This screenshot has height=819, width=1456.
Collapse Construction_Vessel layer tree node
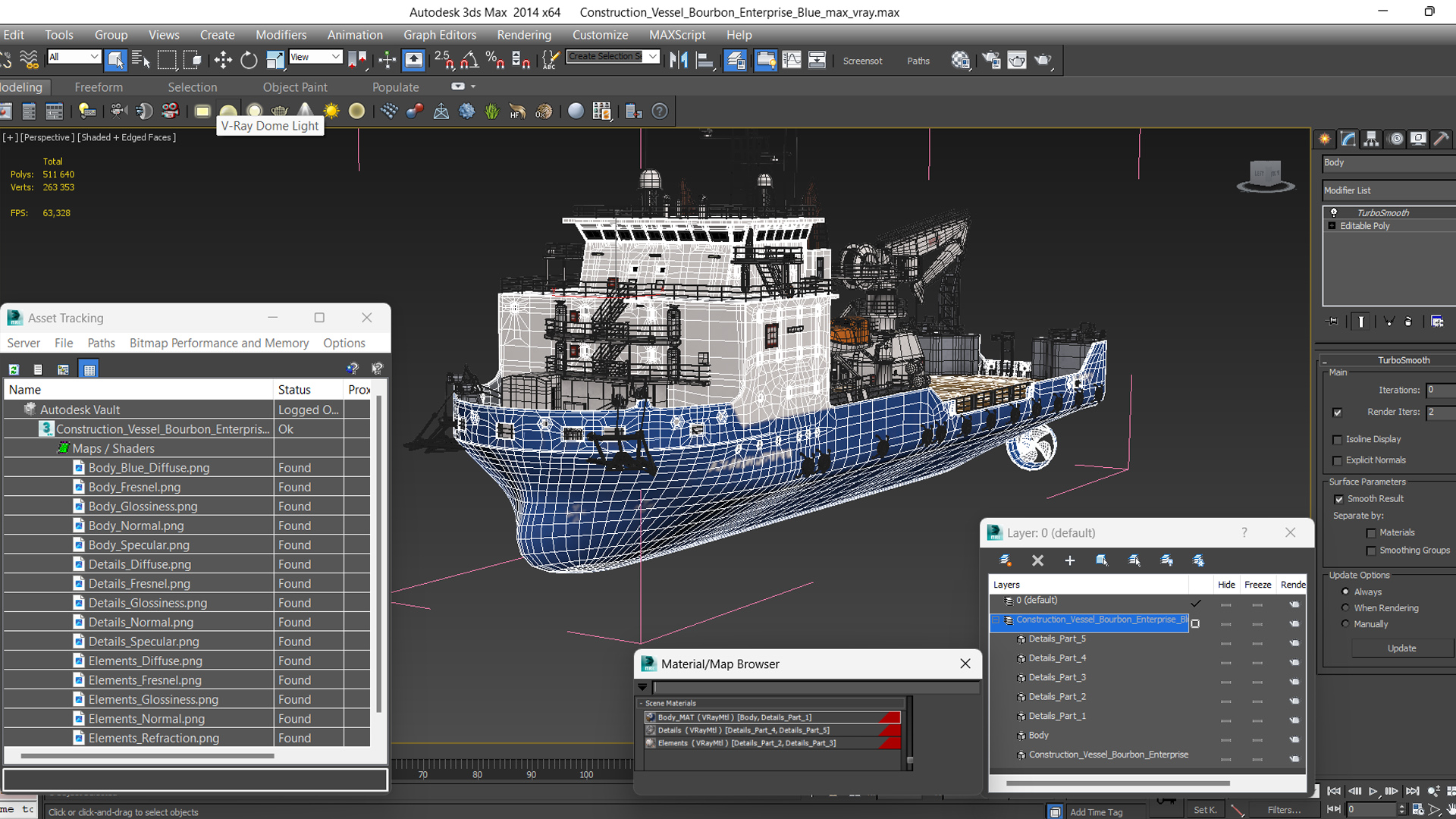[x=996, y=620]
